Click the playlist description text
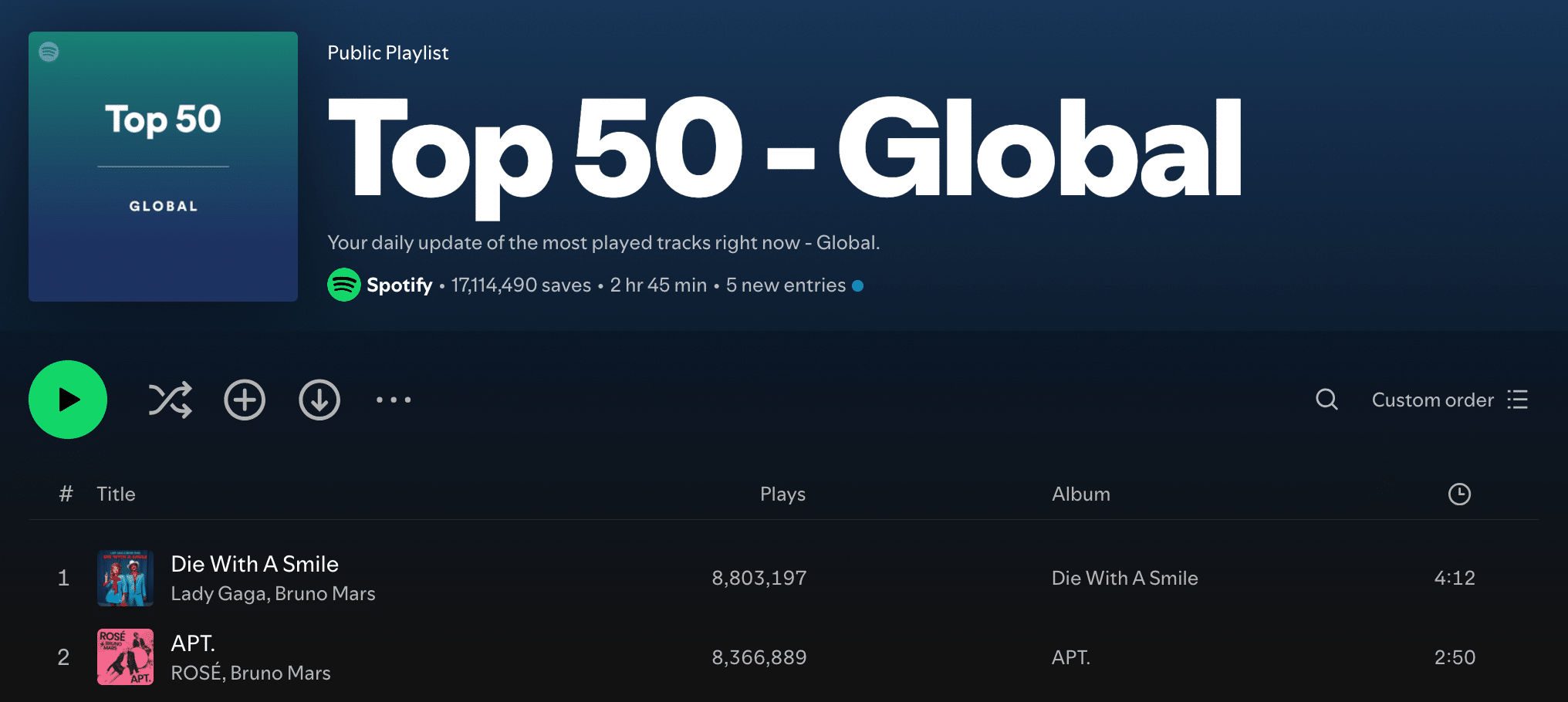This screenshot has width=1568, height=702. click(x=603, y=242)
